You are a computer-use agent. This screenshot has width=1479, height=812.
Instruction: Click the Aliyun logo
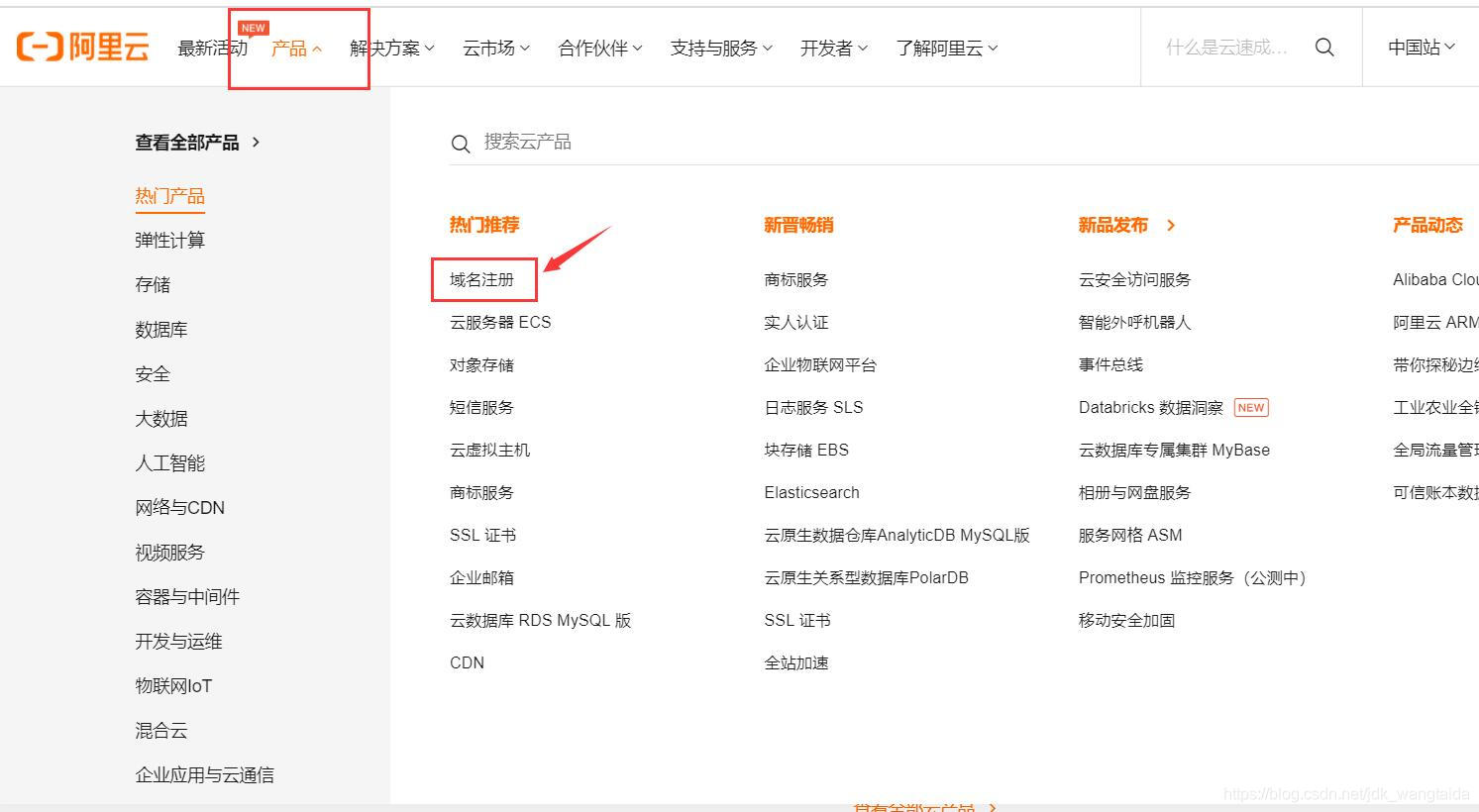[83, 47]
